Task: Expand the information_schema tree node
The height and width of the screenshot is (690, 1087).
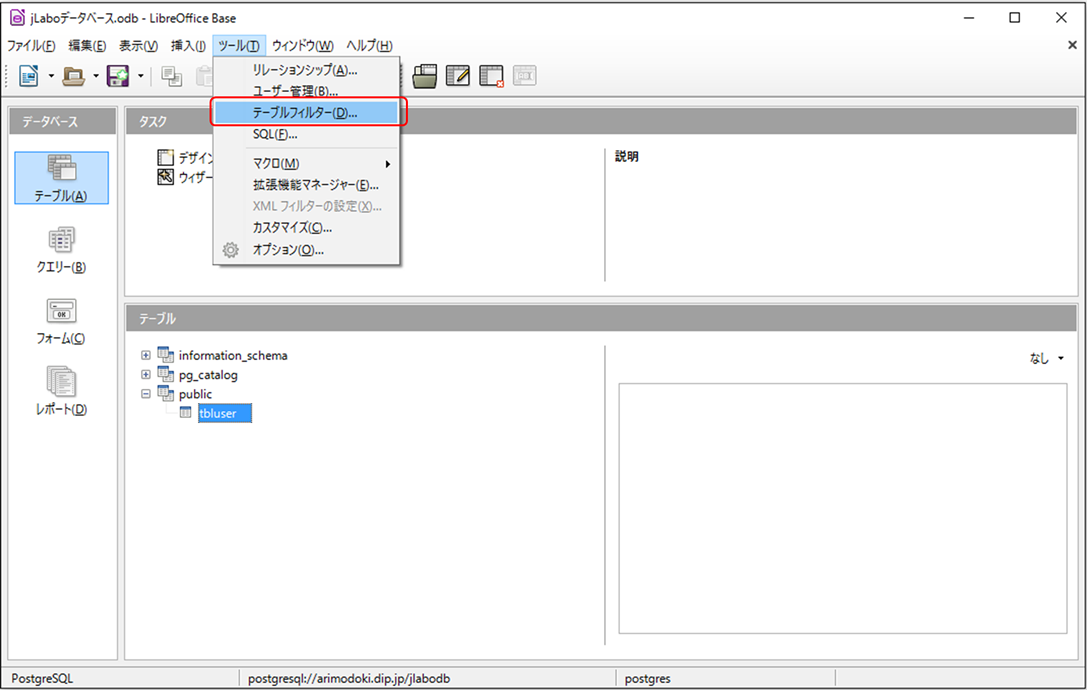Action: coord(146,355)
